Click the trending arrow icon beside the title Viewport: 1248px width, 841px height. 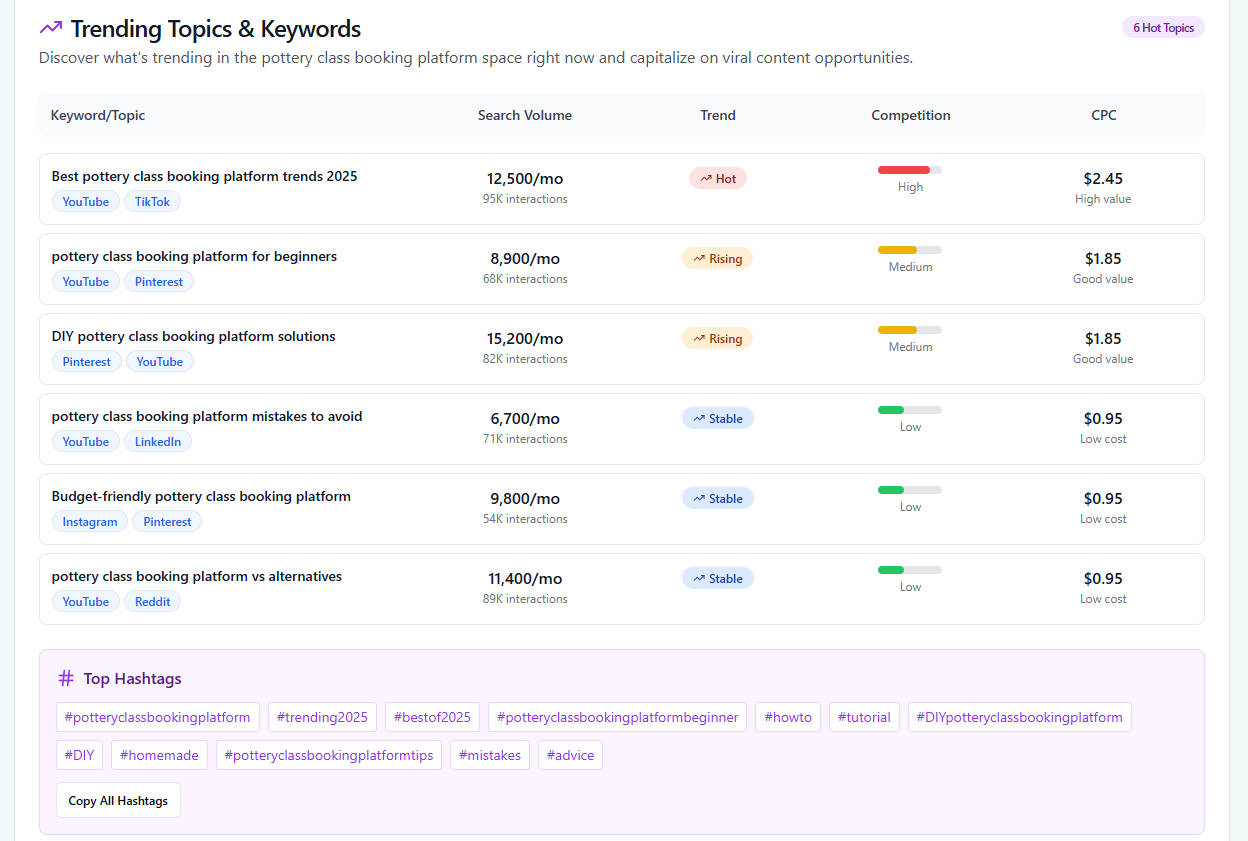click(x=51, y=28)
